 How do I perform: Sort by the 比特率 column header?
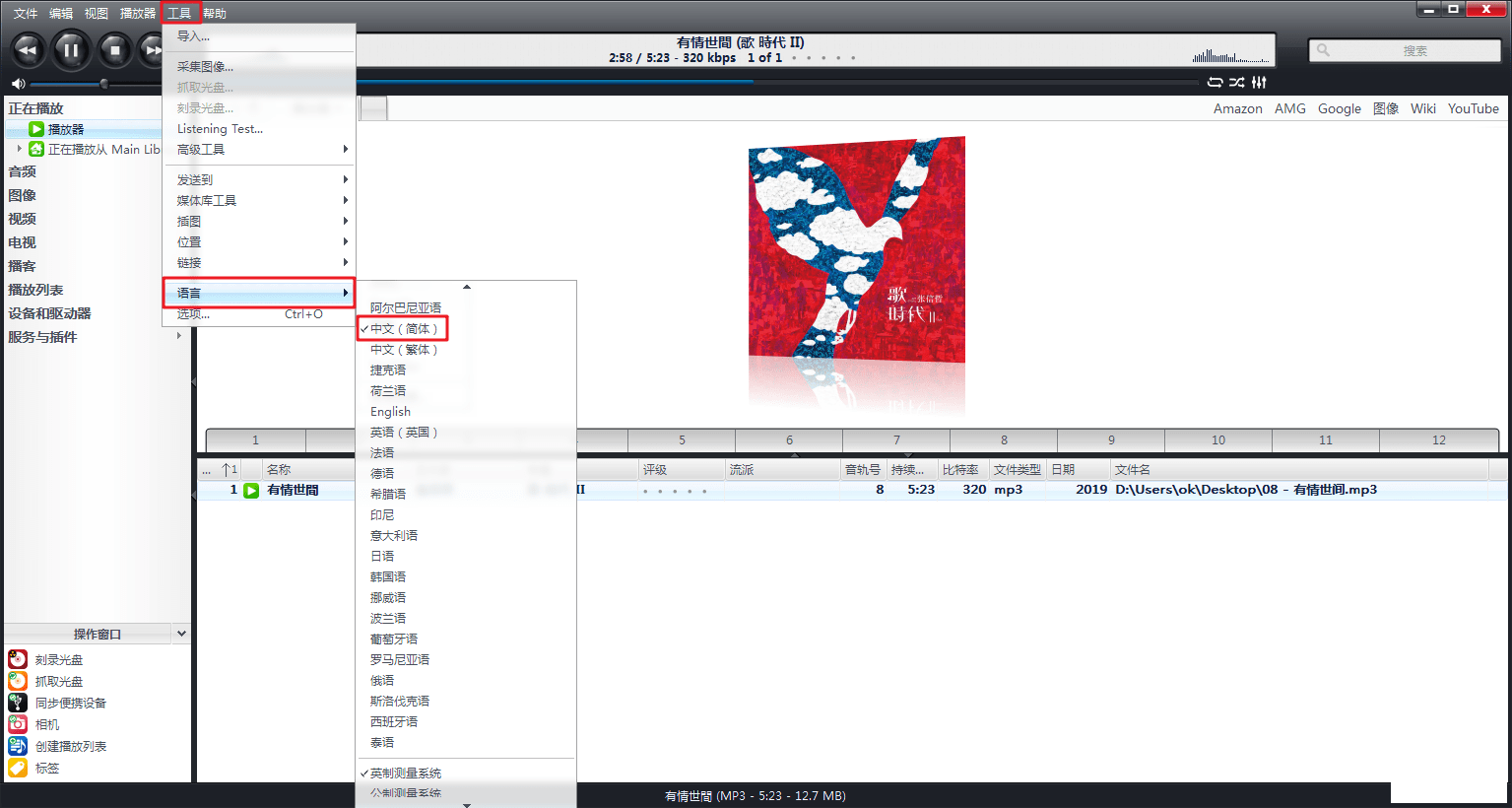[960, 469]
